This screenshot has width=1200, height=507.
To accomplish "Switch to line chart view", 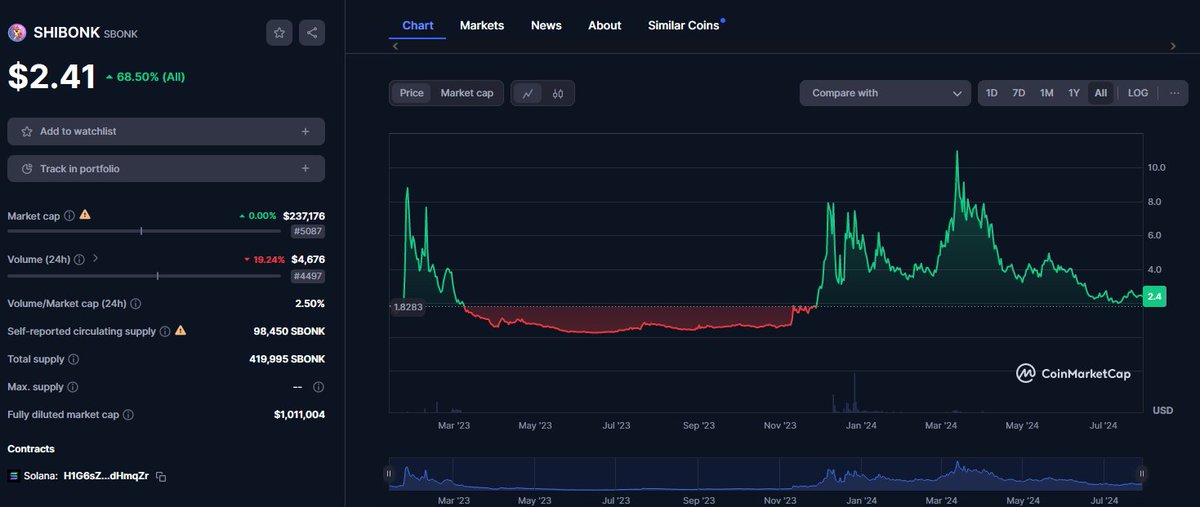I will coord(527,93).
